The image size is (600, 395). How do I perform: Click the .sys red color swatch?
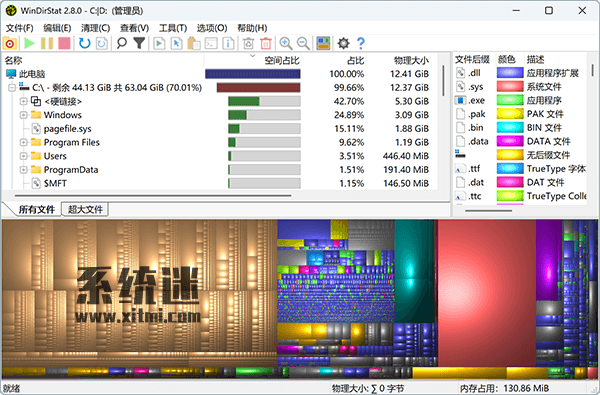coord(510,87)
